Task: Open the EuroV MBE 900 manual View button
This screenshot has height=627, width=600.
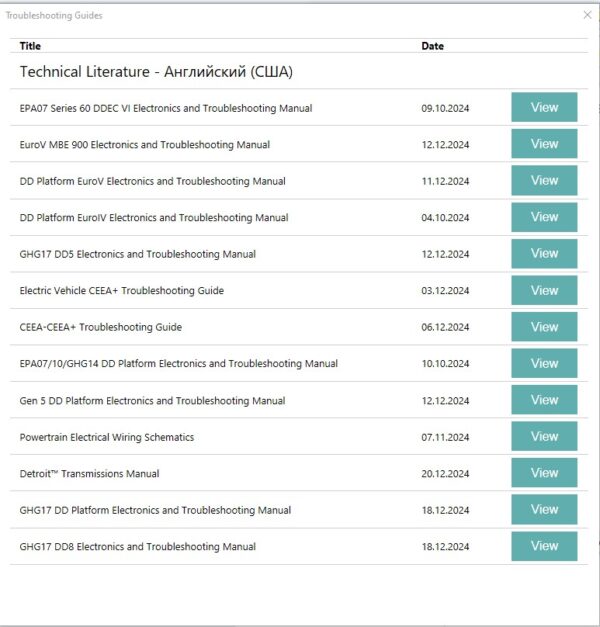Action: pyautogui.click(x=544, y=144)
